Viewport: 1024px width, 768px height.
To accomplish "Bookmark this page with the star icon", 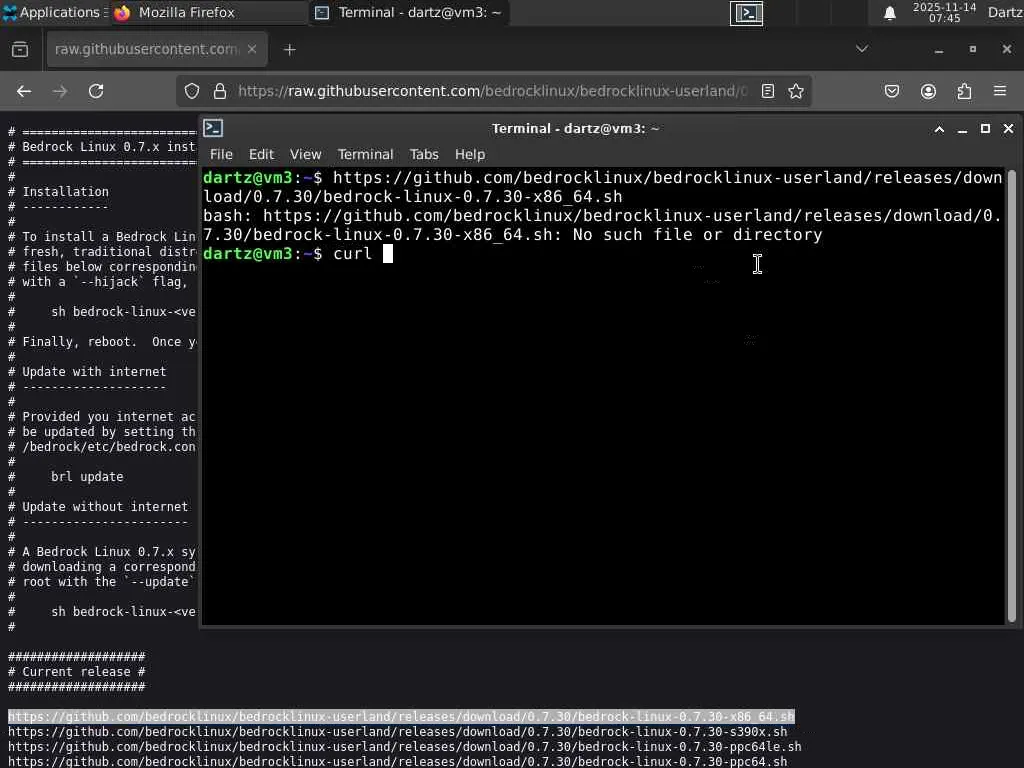I will click(795, 91).
